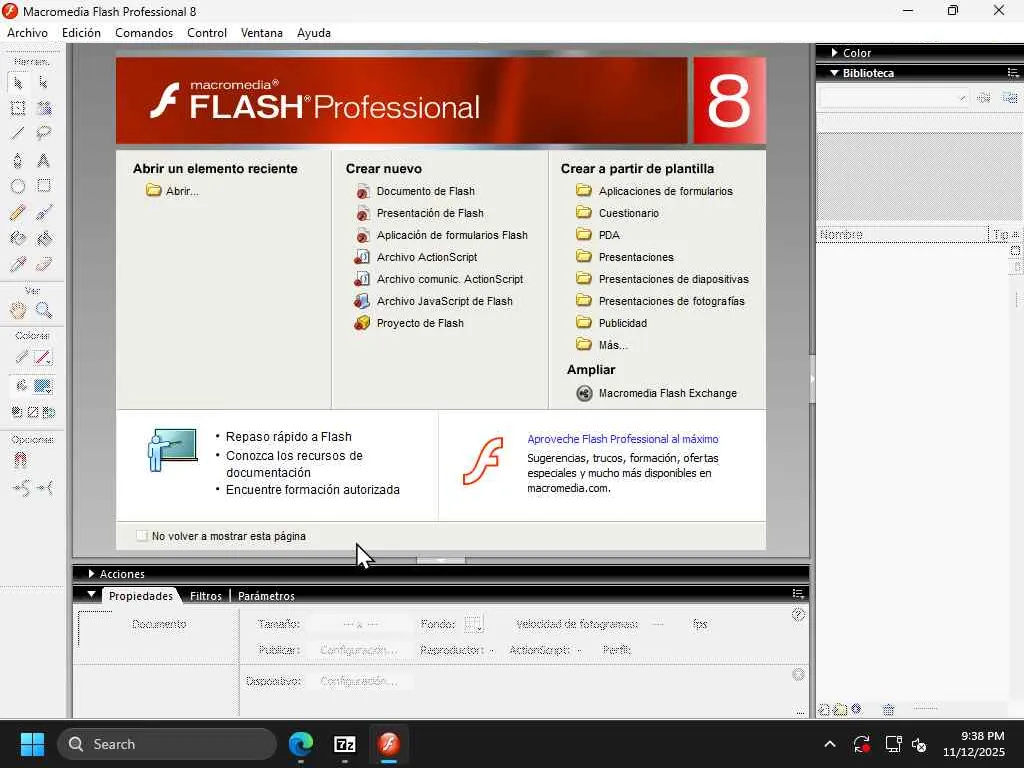Open the Ayuda menu

tap(313, 33)
